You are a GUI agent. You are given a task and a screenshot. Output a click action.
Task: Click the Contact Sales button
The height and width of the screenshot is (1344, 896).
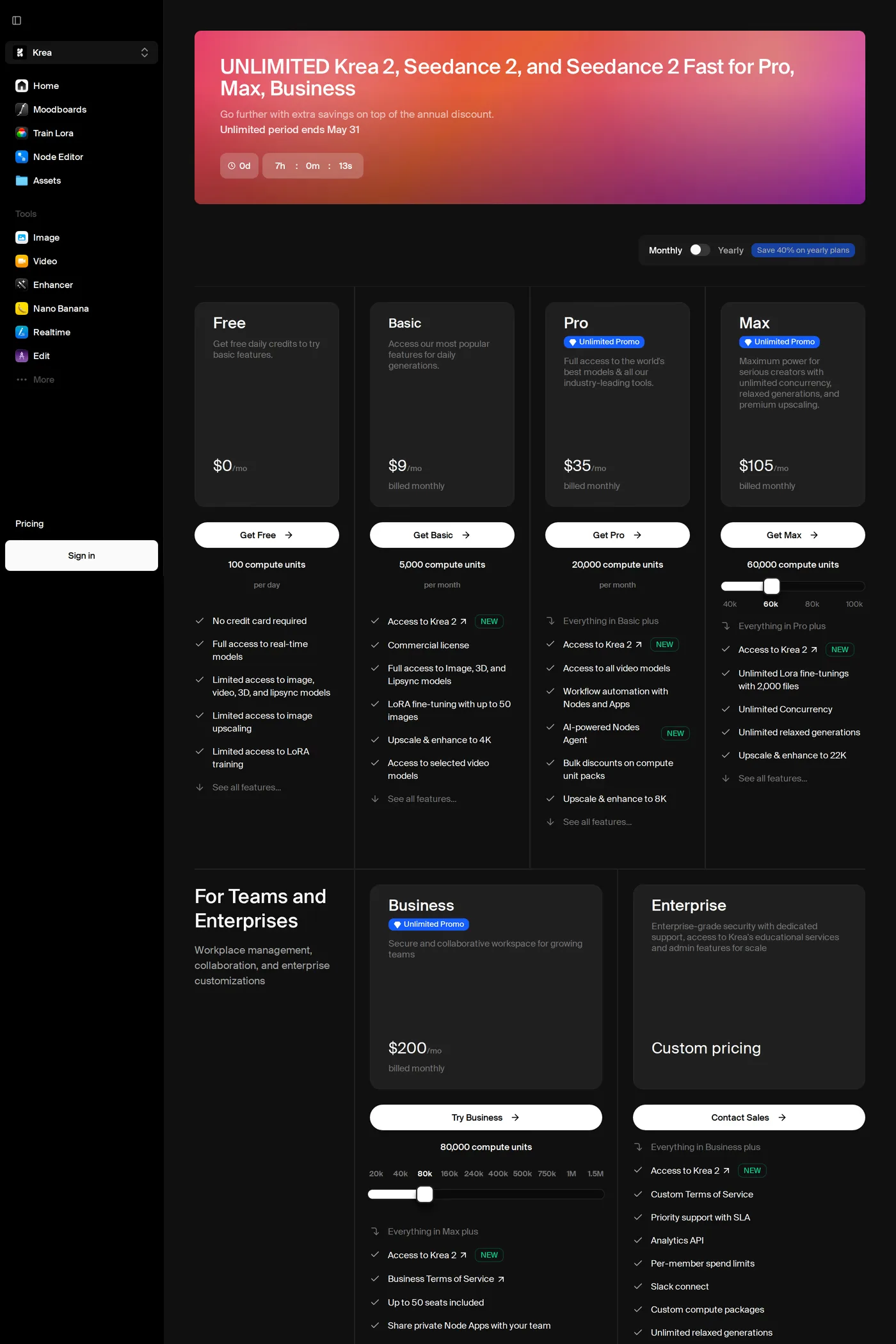pos(749,1117)
